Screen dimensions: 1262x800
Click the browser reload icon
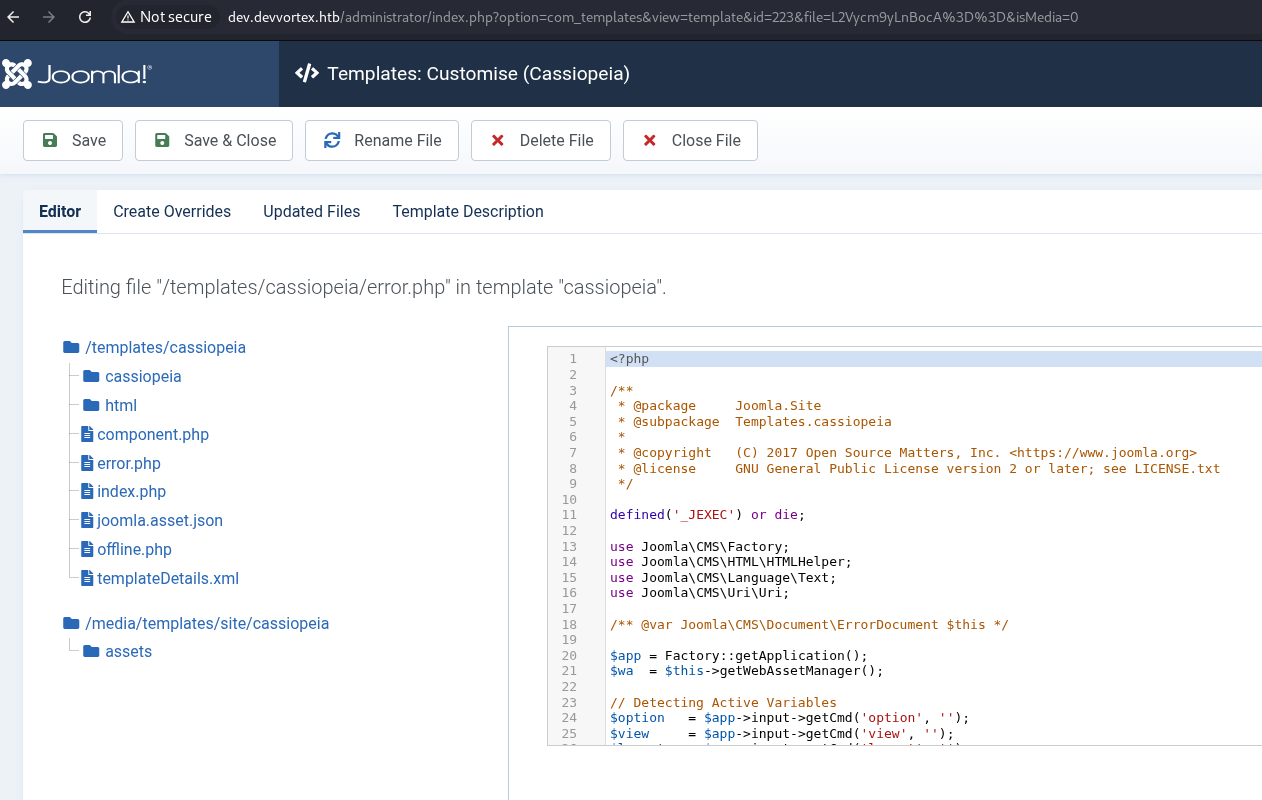85,17
